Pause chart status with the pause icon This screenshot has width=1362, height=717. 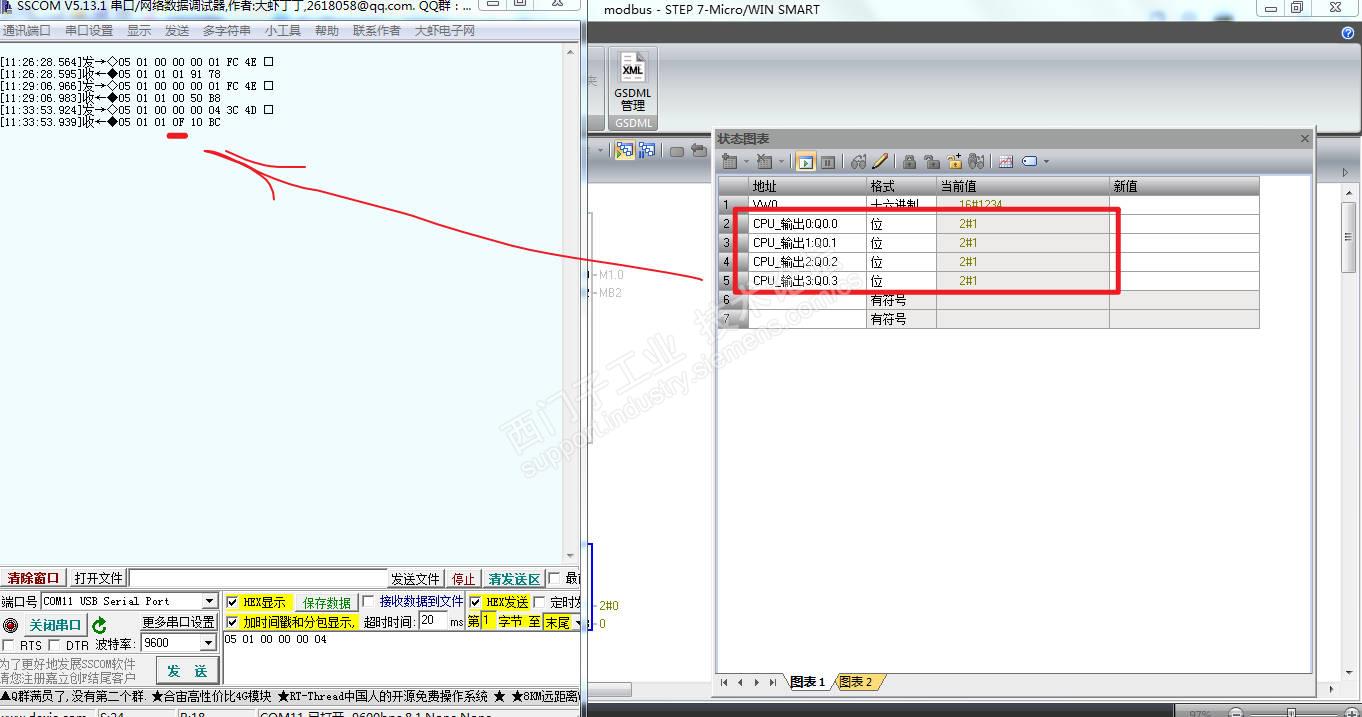click(x=827, y=162)
